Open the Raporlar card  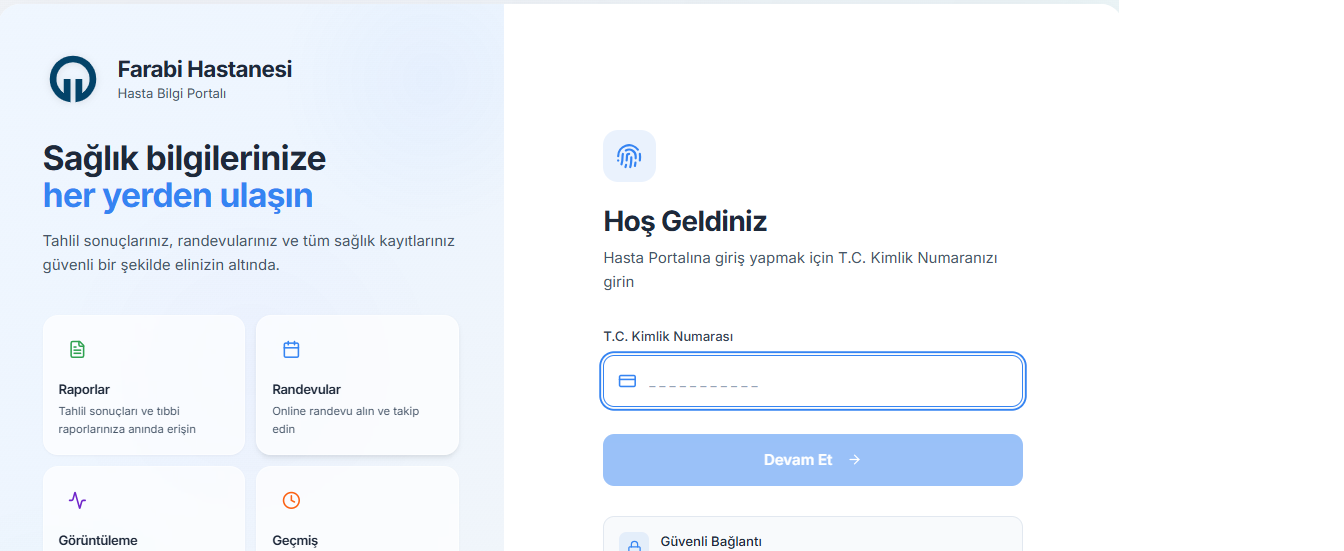(x=144, y=385)
